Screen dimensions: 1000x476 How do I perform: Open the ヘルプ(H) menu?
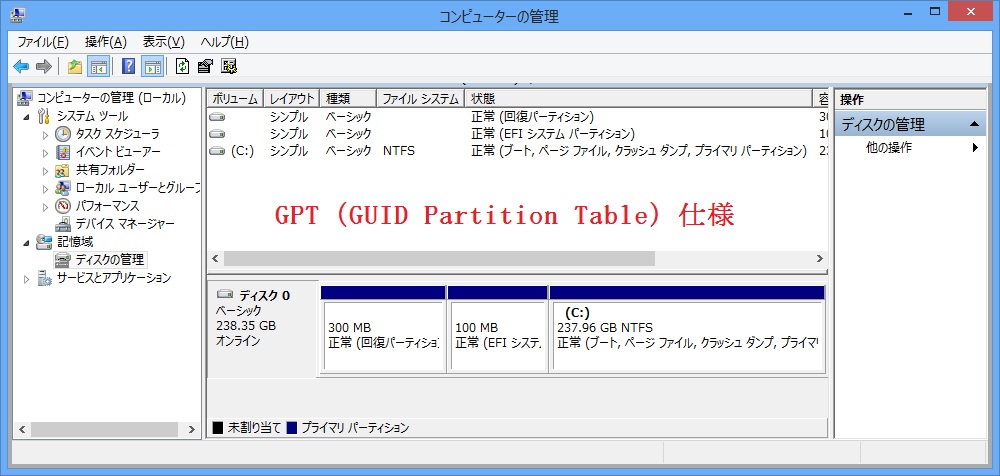tap(224, 42)
